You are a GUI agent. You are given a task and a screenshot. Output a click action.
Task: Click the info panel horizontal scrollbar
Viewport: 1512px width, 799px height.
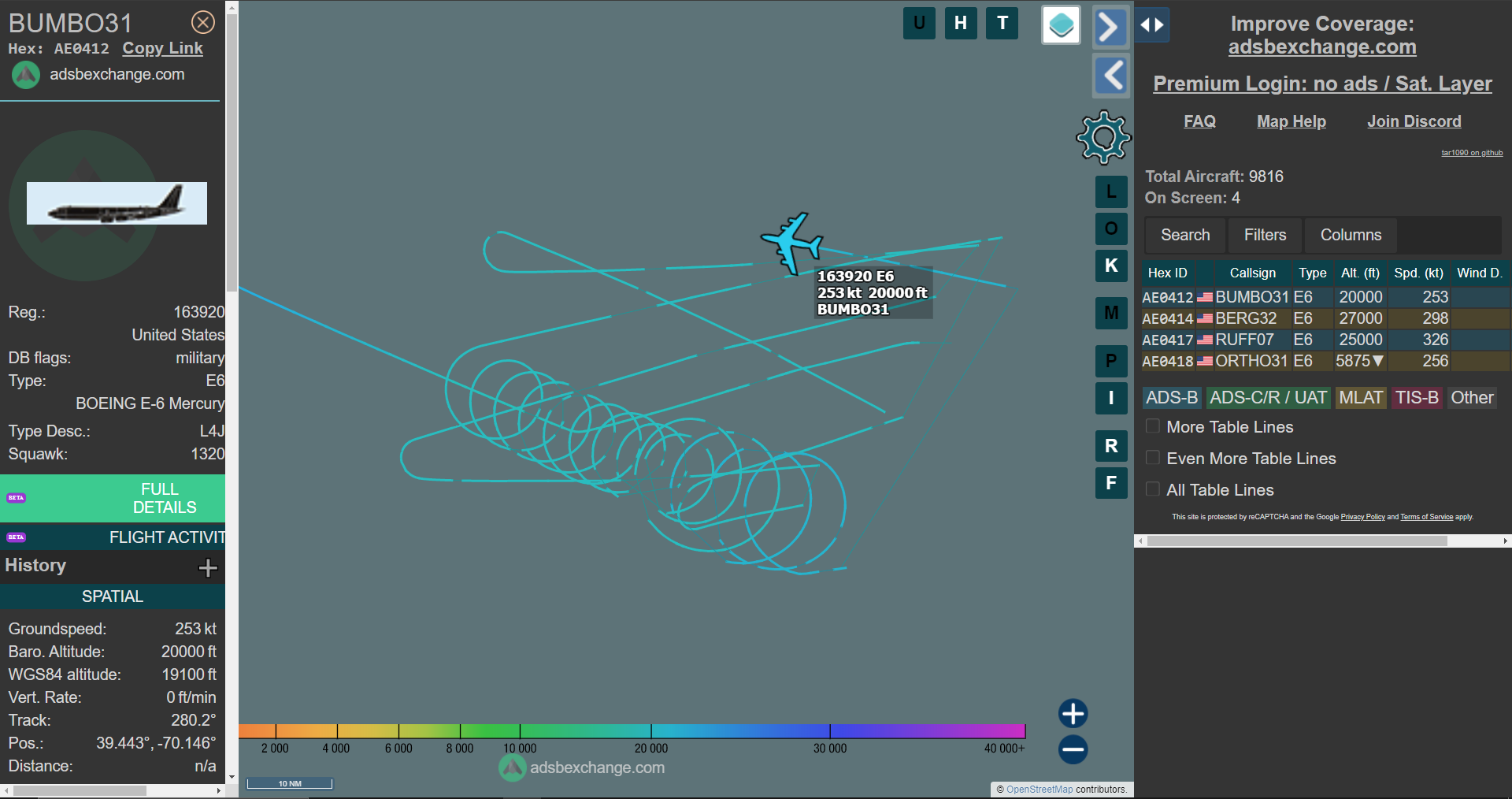click(x=80, y=790)
